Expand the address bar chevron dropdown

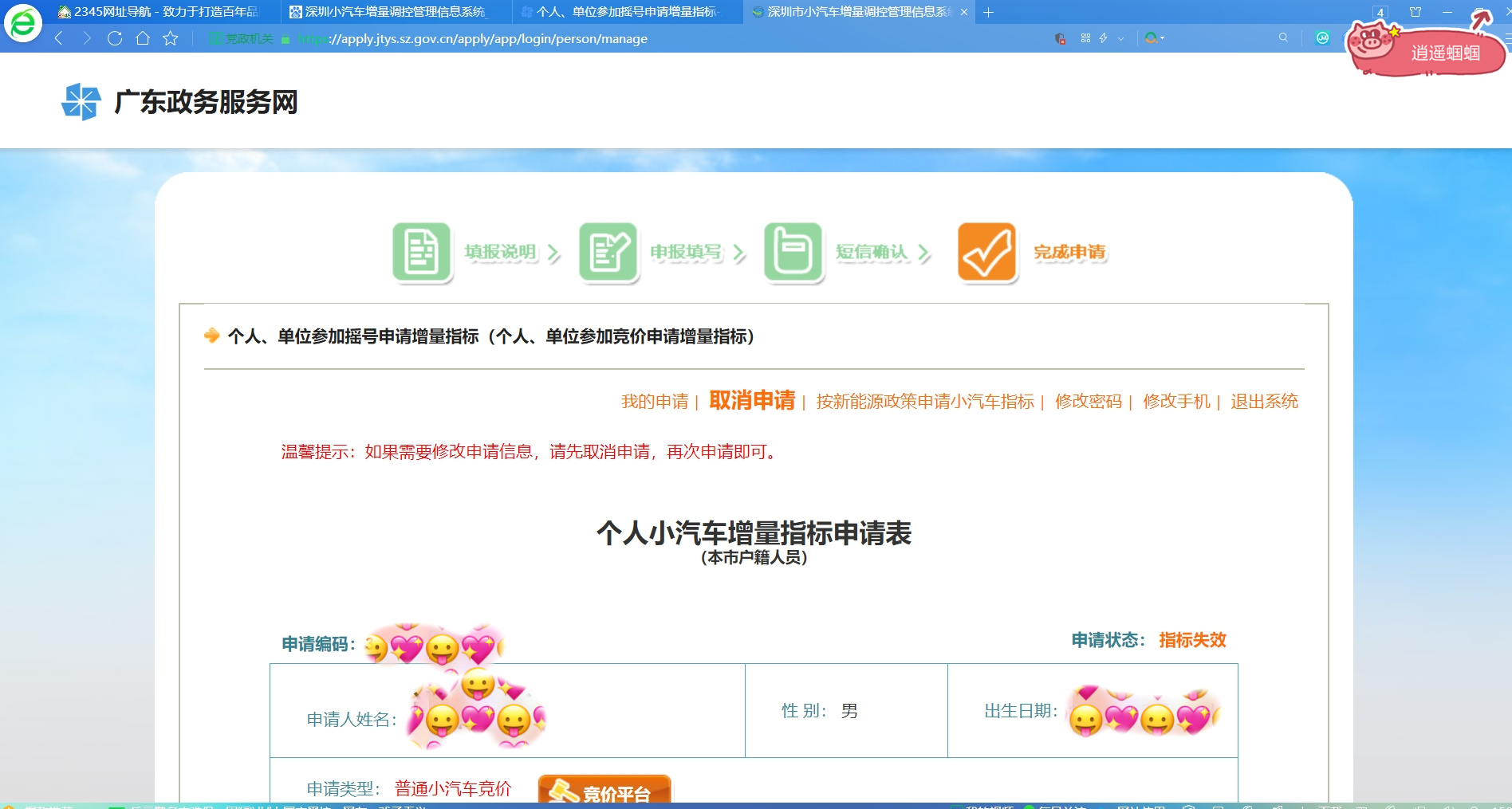click(1120, 38)
